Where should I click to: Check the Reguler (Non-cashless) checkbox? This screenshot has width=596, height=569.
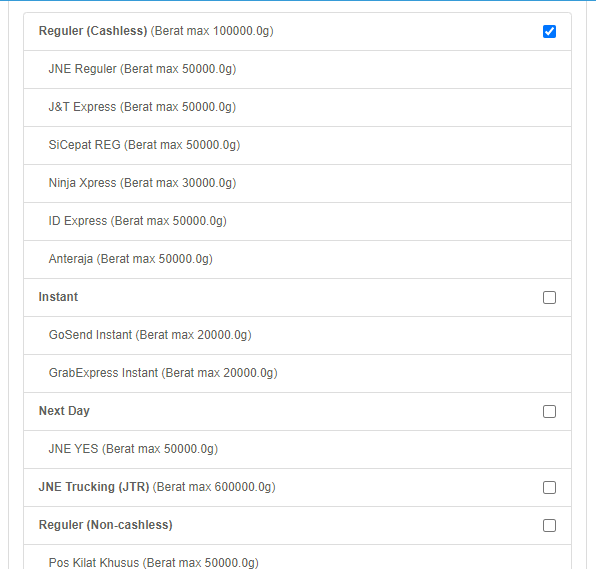pos(549,526)
